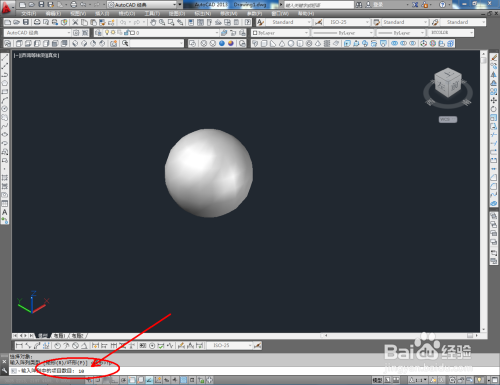This screenshot has height=385, width=500.
Task: Click the Sphere modeling tool icon
Action: (x=291, y=44)
